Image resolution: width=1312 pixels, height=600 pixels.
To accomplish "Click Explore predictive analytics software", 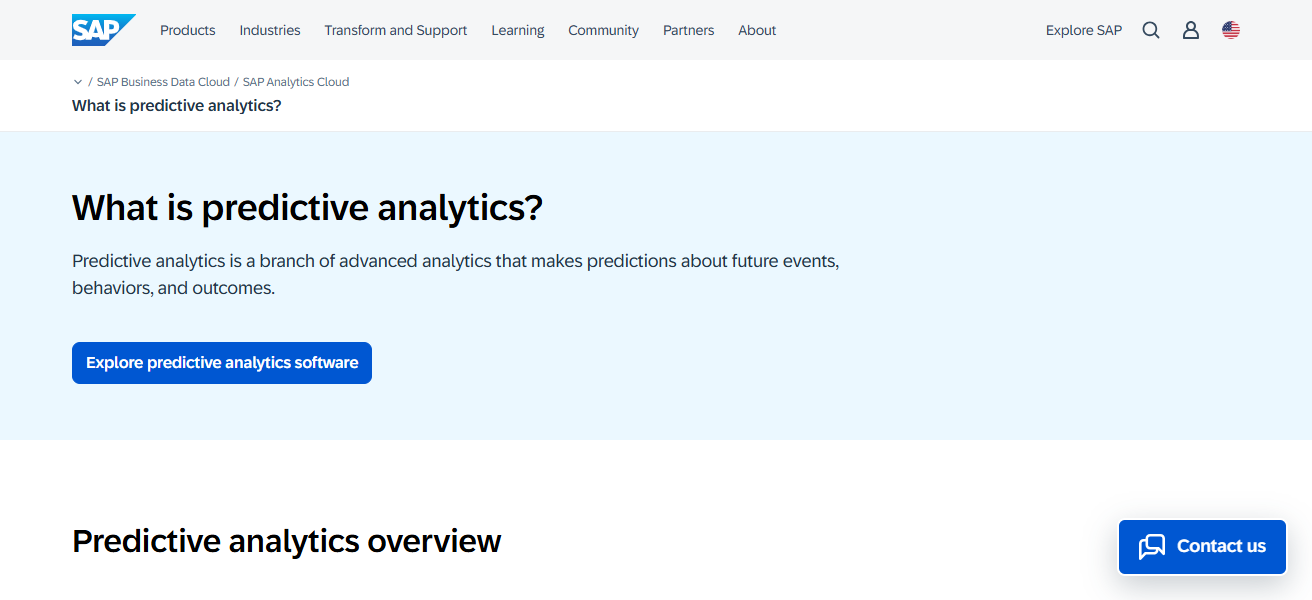I will click(x=221, y=362).
